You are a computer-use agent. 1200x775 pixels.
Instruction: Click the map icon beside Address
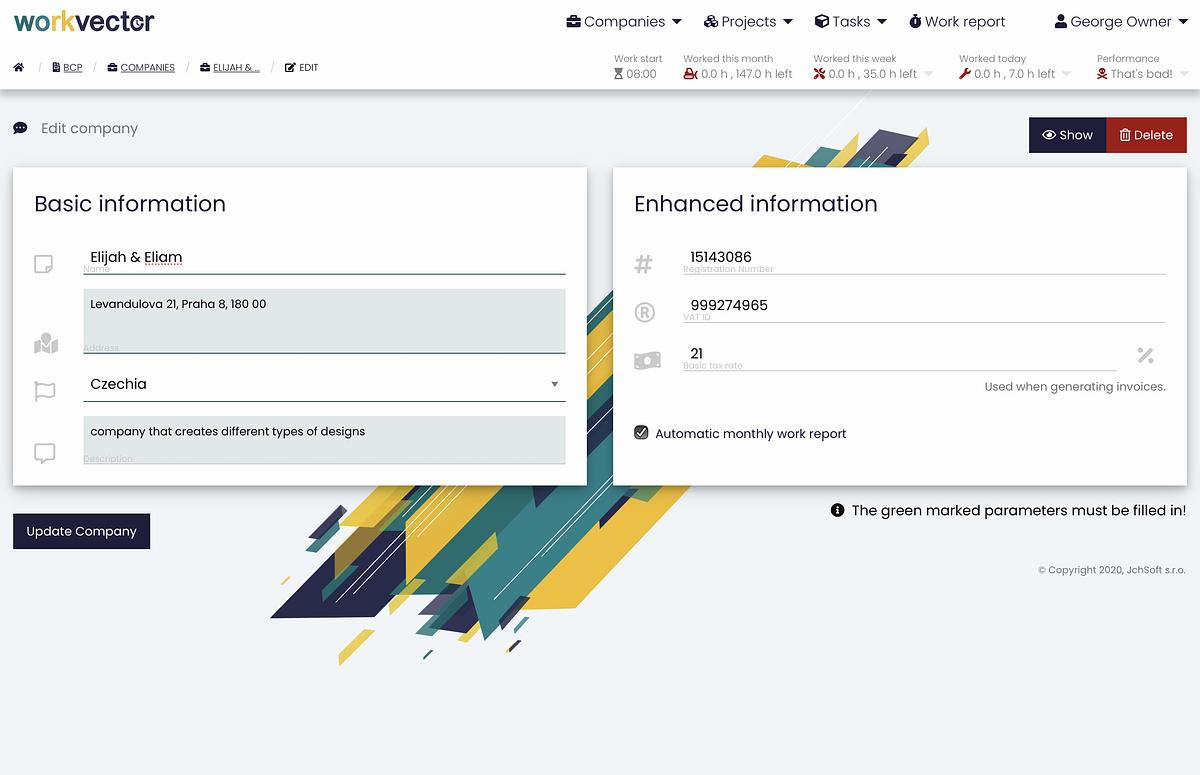coord(46,345)
